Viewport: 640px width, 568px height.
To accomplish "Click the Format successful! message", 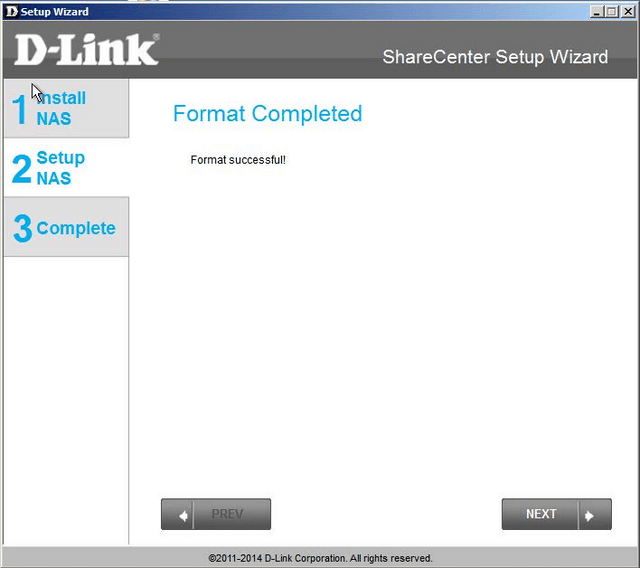I will (238, 160).
